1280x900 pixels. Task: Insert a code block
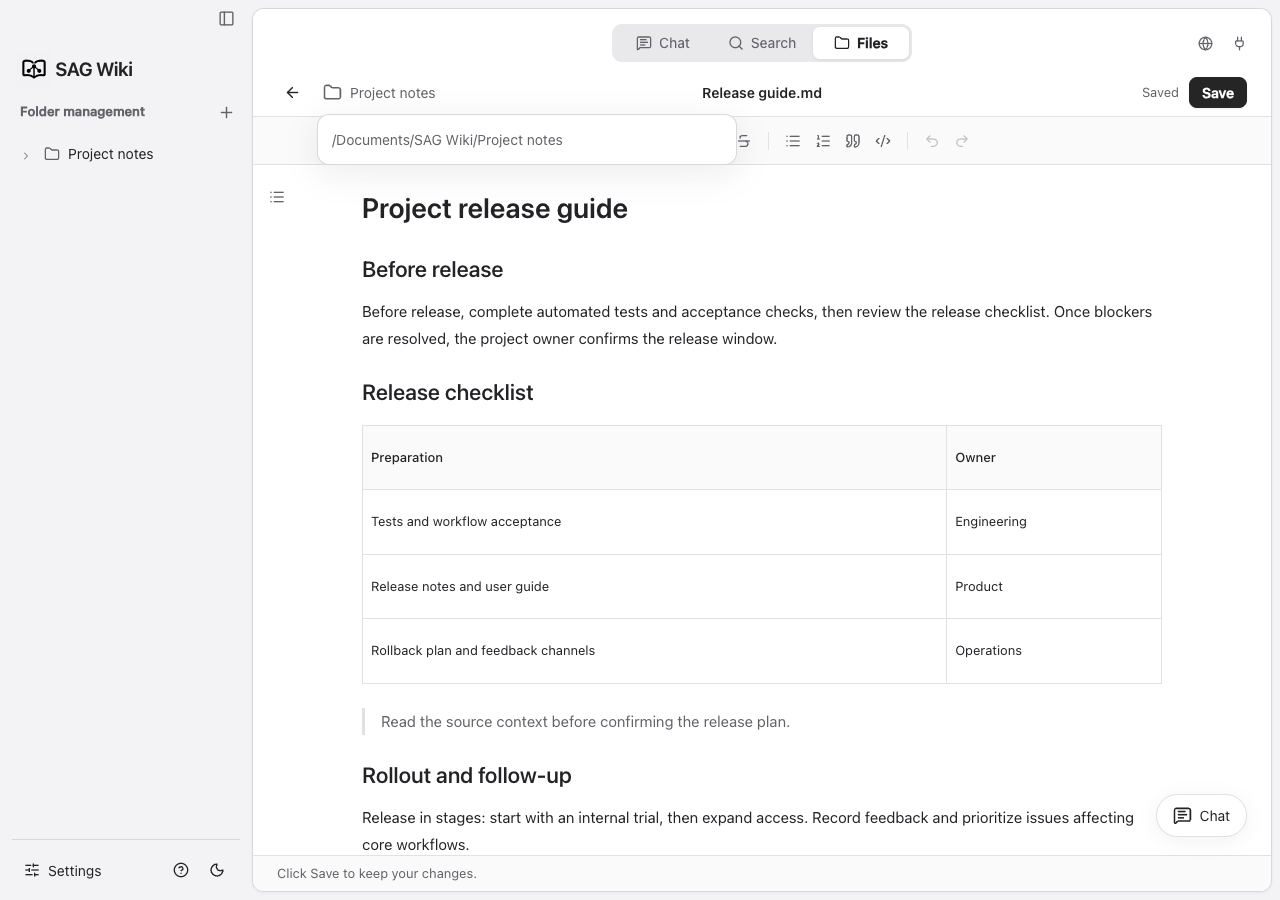click(883, 141)
